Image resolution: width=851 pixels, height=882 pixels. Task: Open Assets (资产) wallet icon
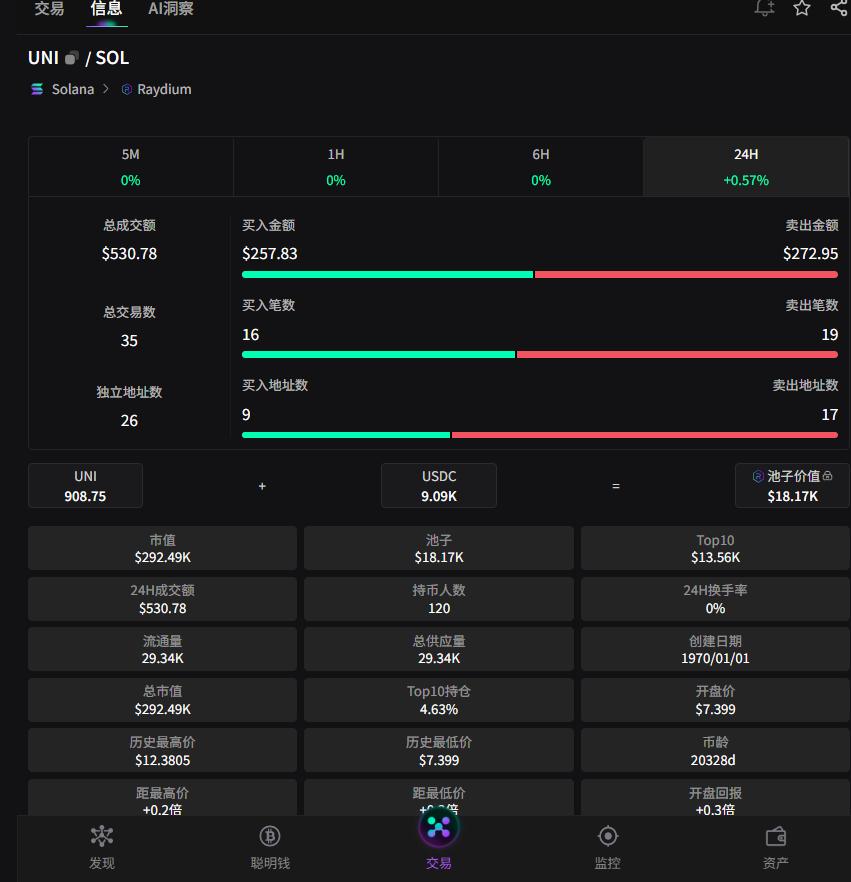[775, 847]
